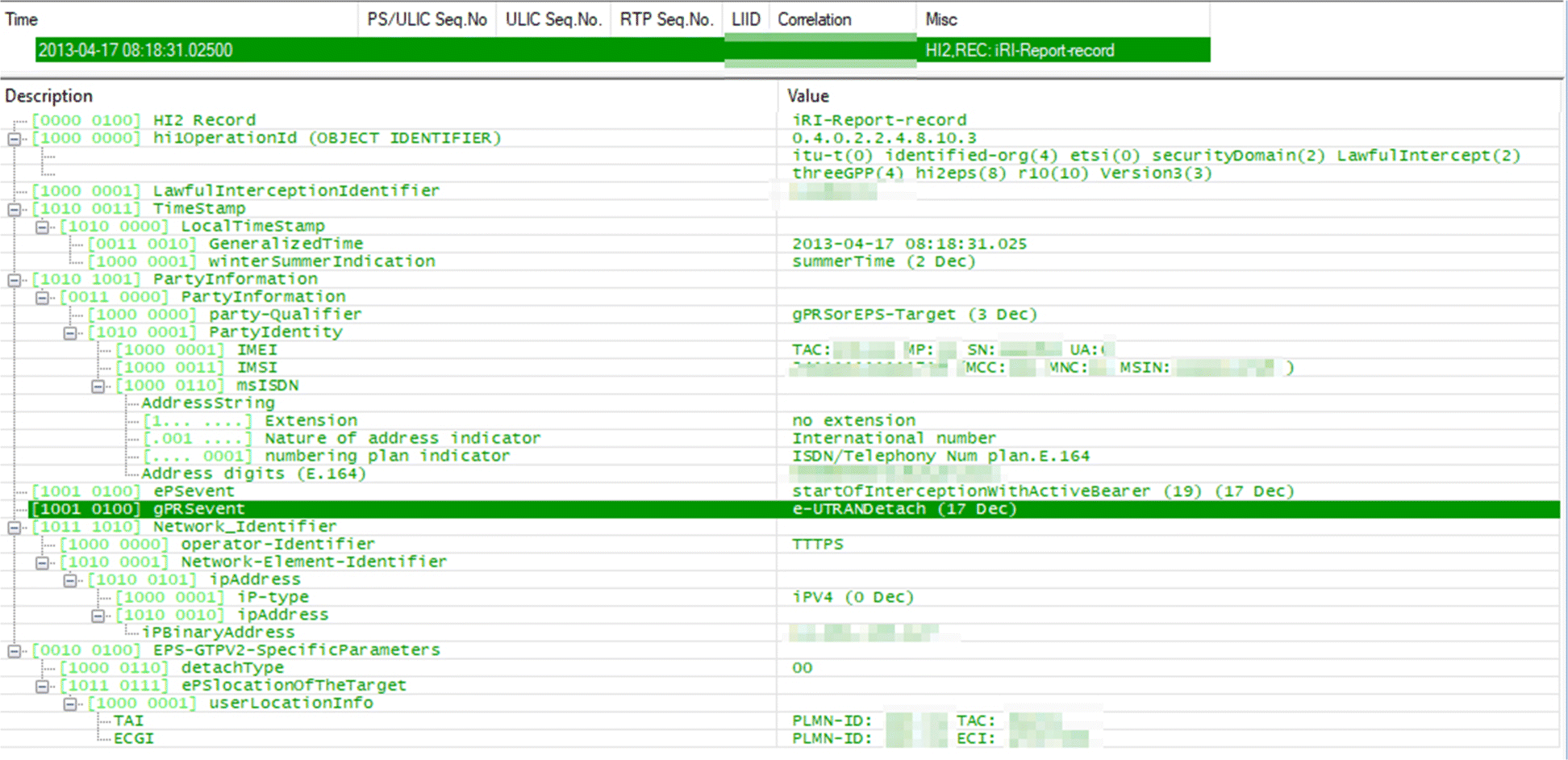
Task: Select the 2013-04-17 08:18:31.02500 record row
Action: point(623,50)
